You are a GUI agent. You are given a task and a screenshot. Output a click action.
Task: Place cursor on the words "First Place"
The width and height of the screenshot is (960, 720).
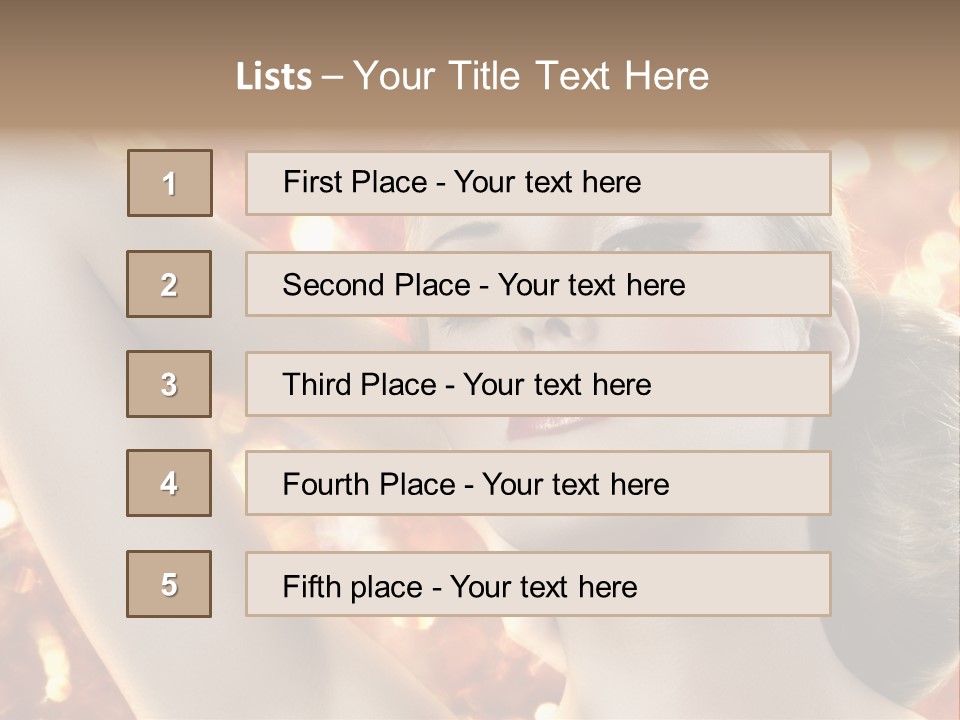pyautogui.click(x=355, y=182)
